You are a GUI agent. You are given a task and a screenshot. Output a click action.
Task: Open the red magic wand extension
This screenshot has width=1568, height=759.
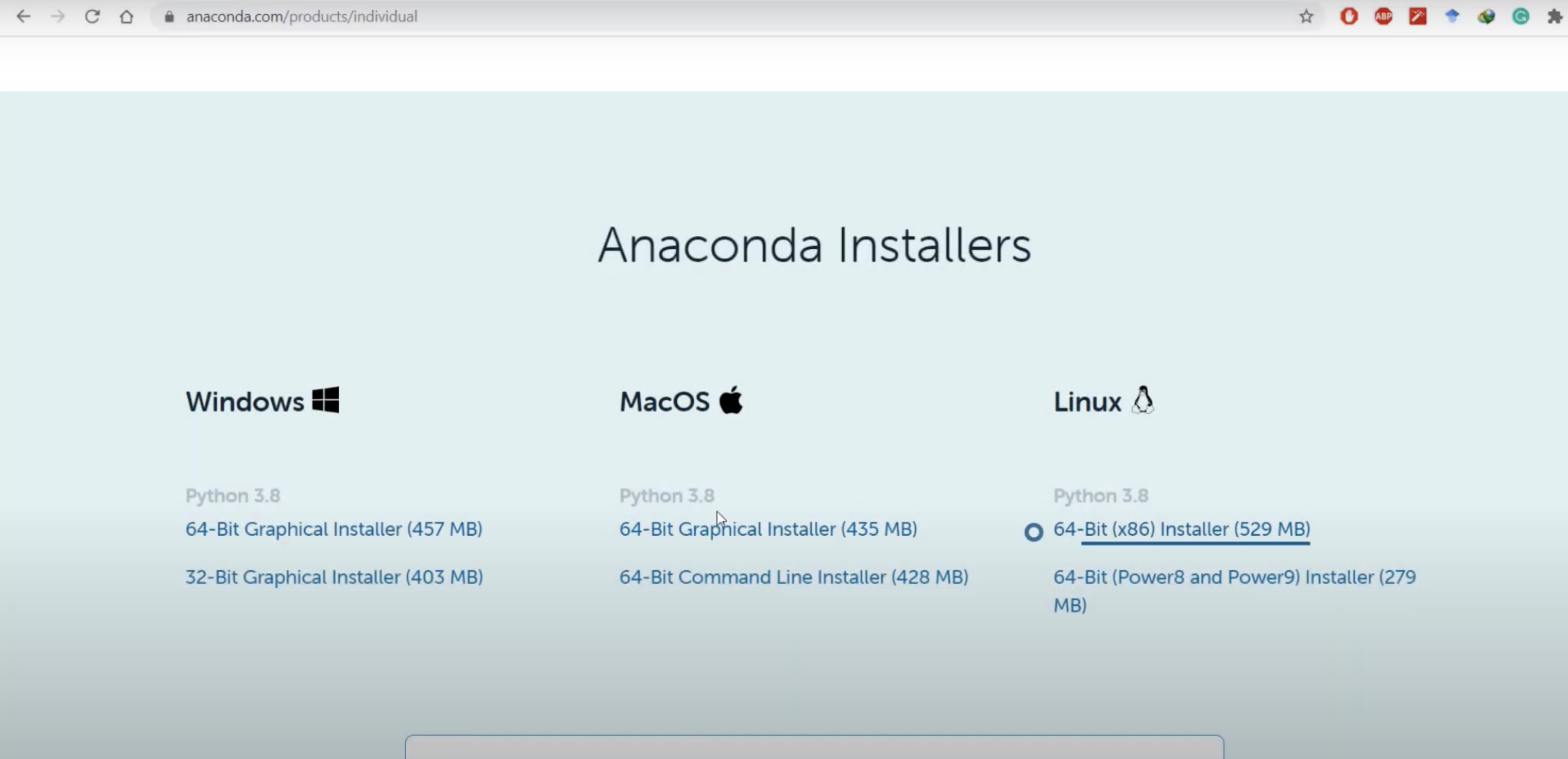pos(1418,16)
